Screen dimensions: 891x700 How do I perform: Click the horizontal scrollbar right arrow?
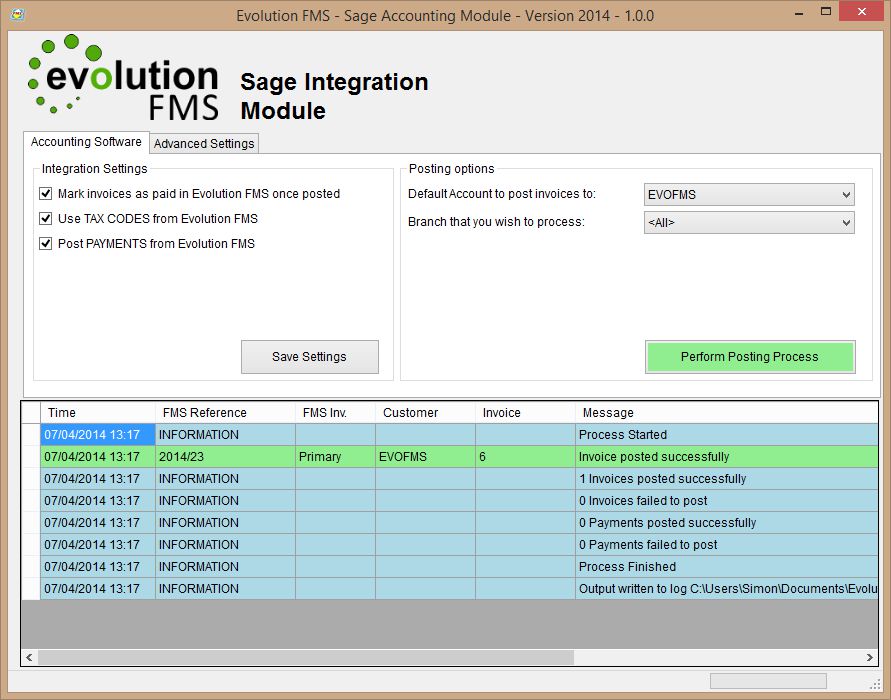(869, 657)
